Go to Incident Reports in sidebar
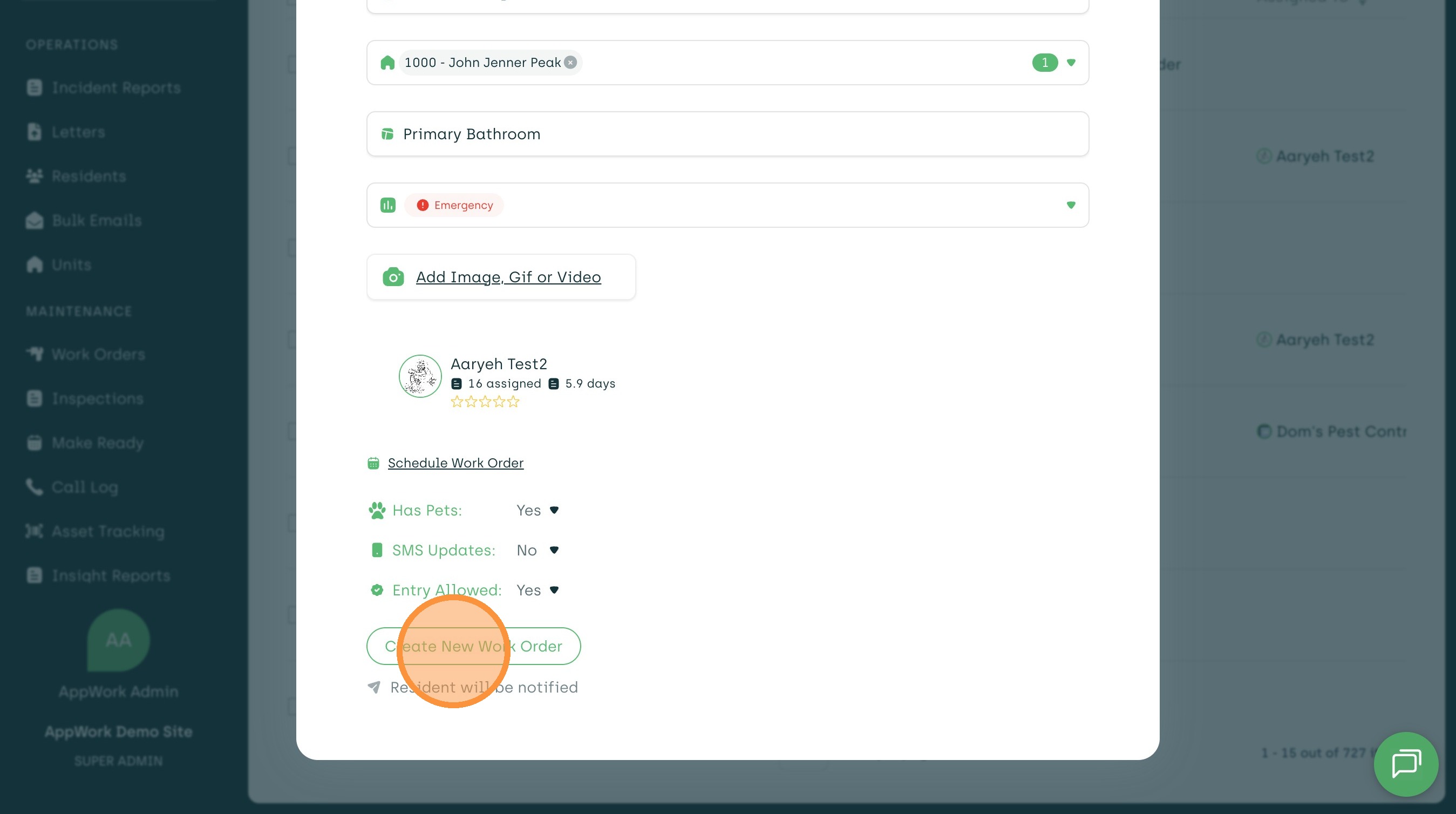Viewport: 1456px width, 814px height. 116,87
